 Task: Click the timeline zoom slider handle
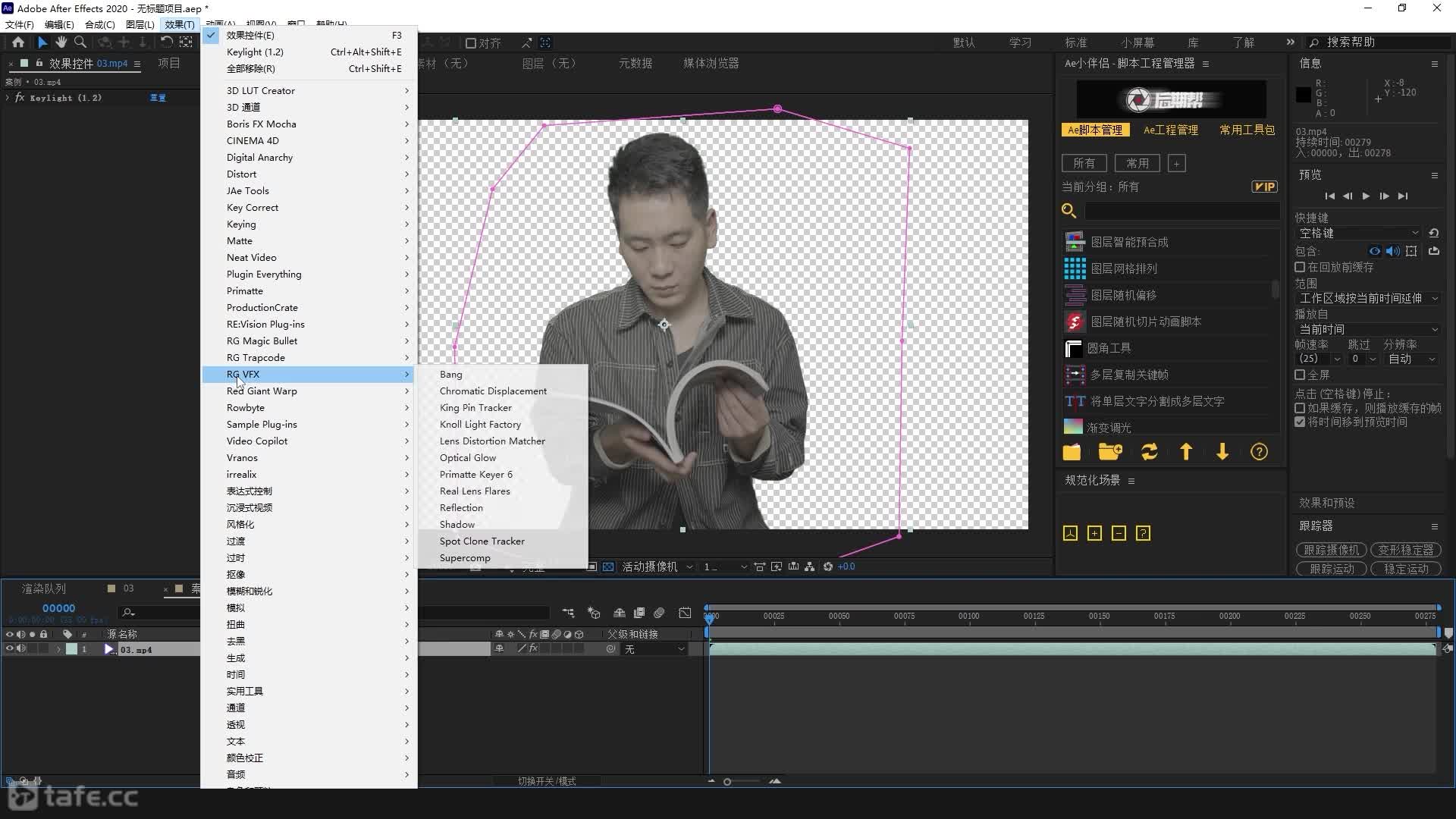[726, 782]
